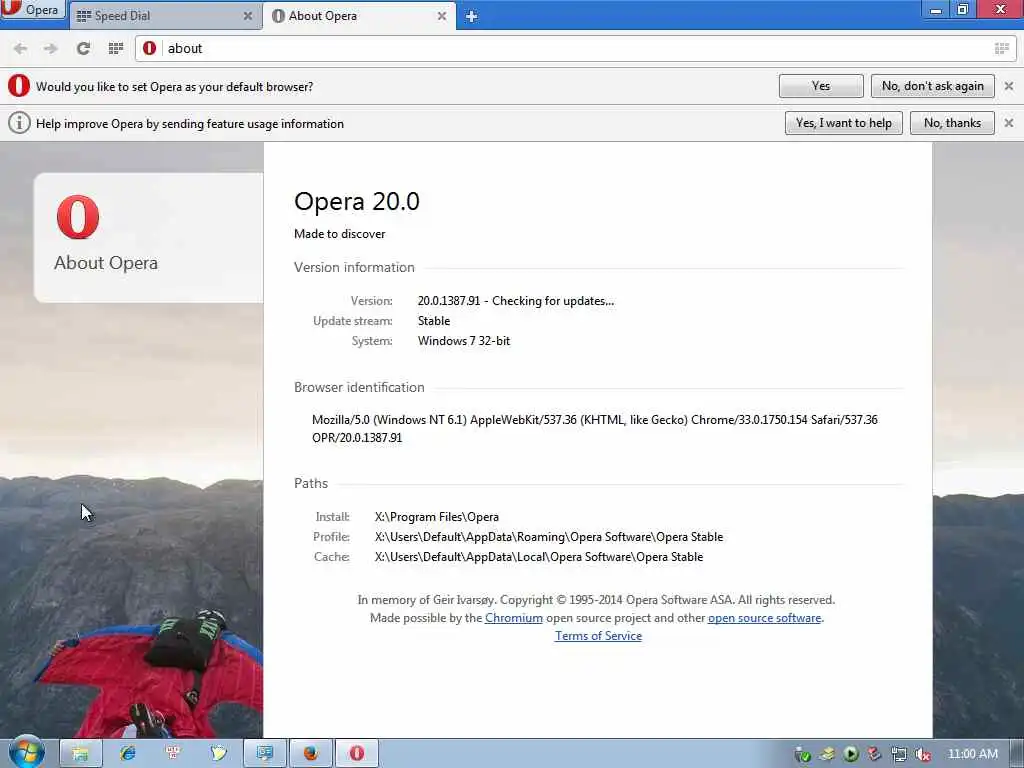This screenshot has height=768, width=1024.
Task: Click the yellow bird icon on taskbar
Action: [x=219, y=754]
